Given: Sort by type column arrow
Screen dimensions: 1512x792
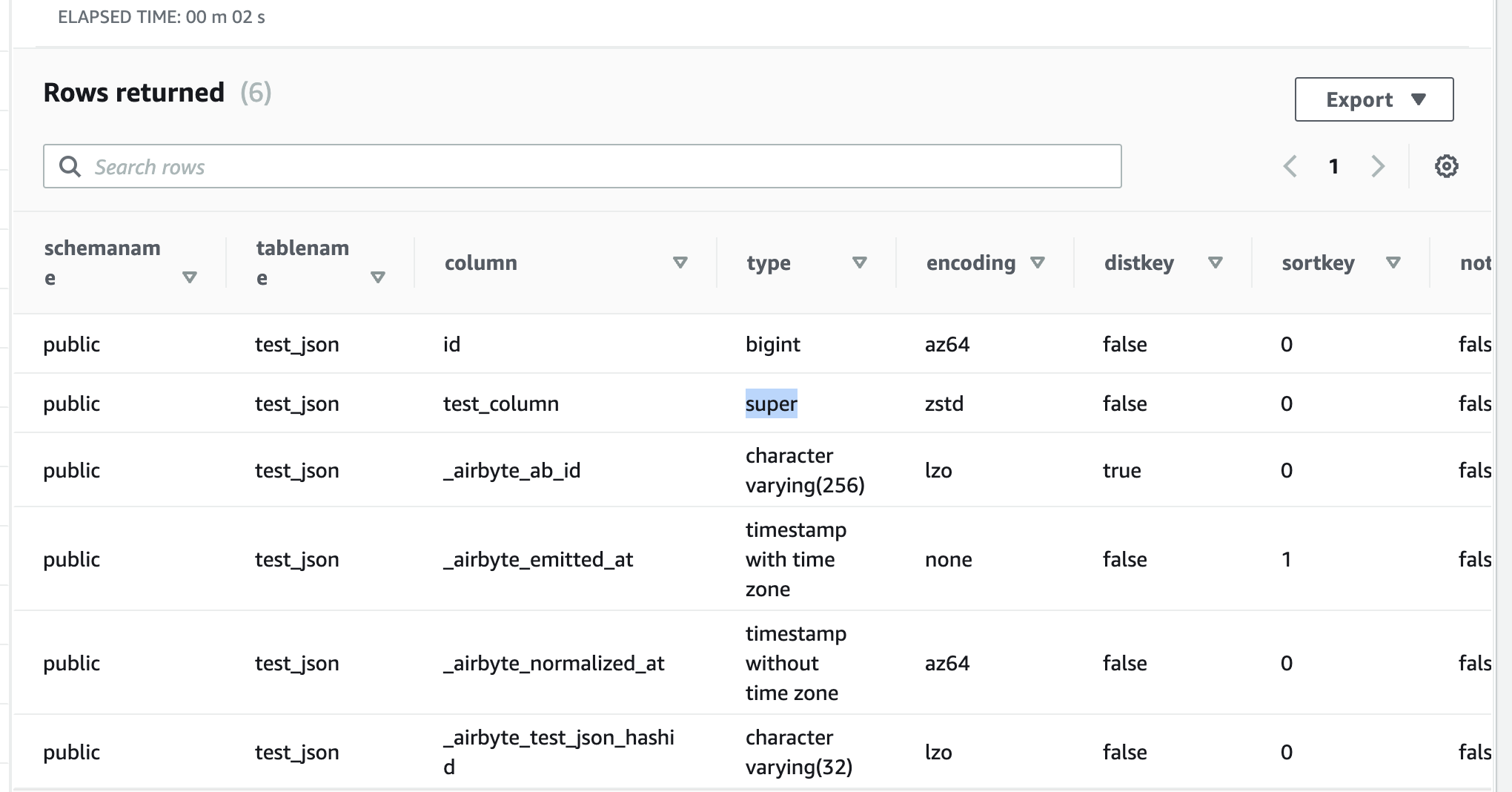Looking at the screenshot, I should click(x=860, y=263).
